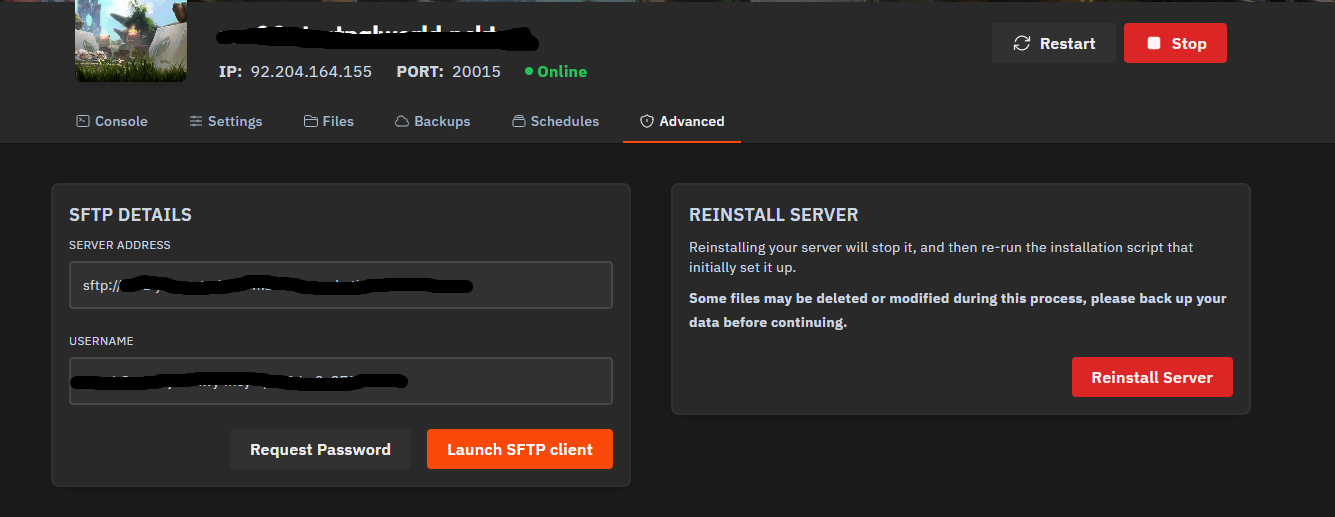The image size is (1335, 517).
Task: Request the SFTP password
Action: [320, 449]
